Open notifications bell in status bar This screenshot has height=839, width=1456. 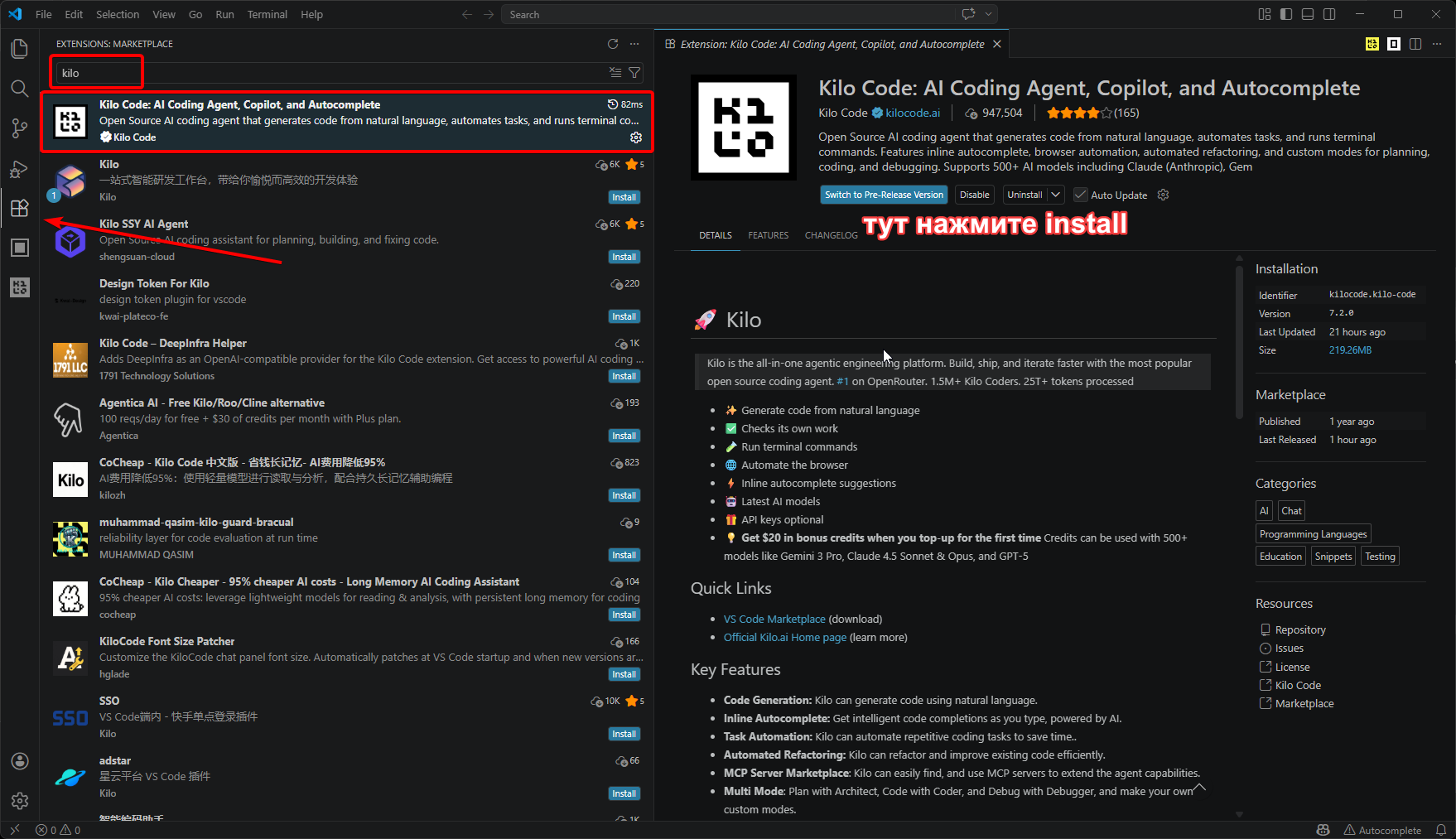[x=1441, y=830]
